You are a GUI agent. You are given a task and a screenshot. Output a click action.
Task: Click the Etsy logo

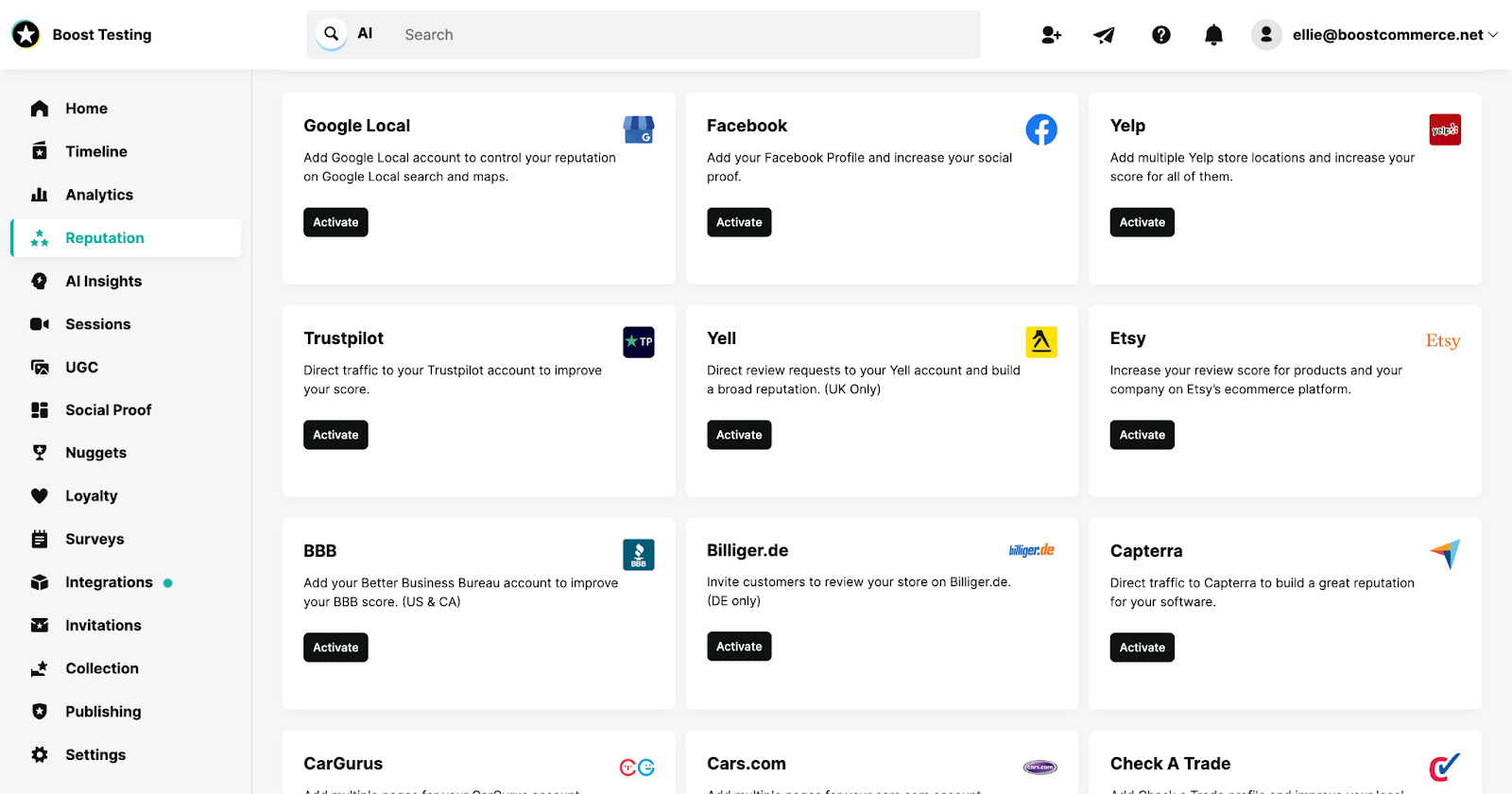[x=1443, y=341]
